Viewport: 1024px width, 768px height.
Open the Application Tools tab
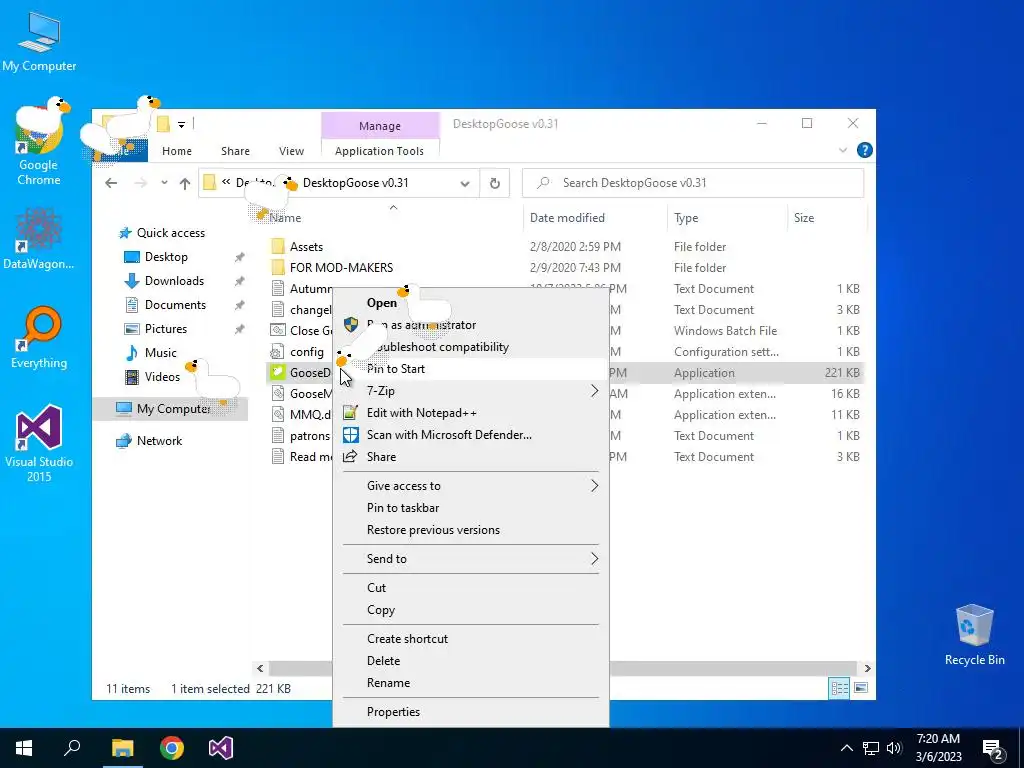tap(379, 151)
